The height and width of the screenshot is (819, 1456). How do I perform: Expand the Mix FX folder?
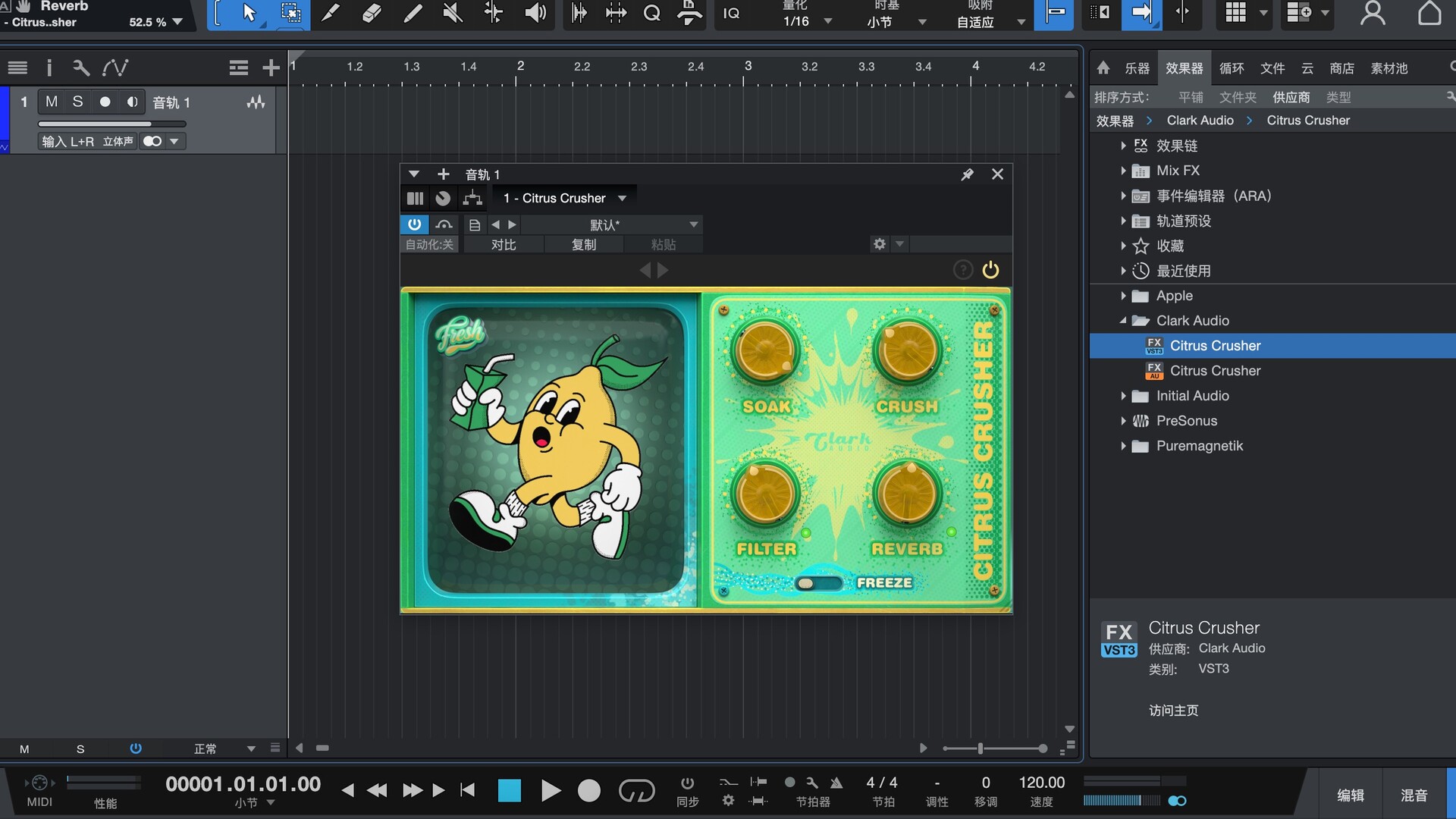coord(1123,171)
